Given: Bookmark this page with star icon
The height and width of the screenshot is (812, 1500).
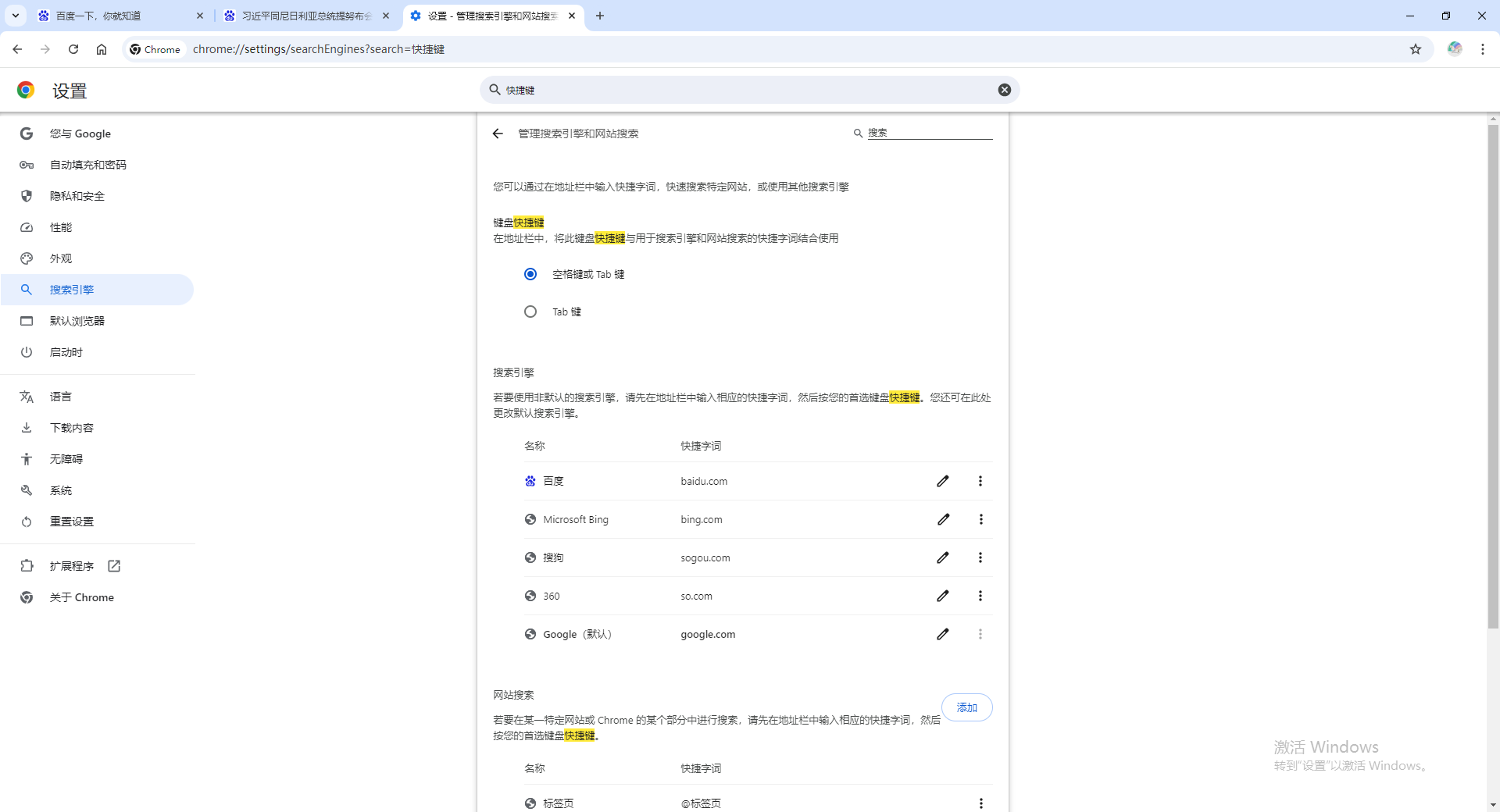Looking at the screenshot, I should click(x=1416, y=49).
